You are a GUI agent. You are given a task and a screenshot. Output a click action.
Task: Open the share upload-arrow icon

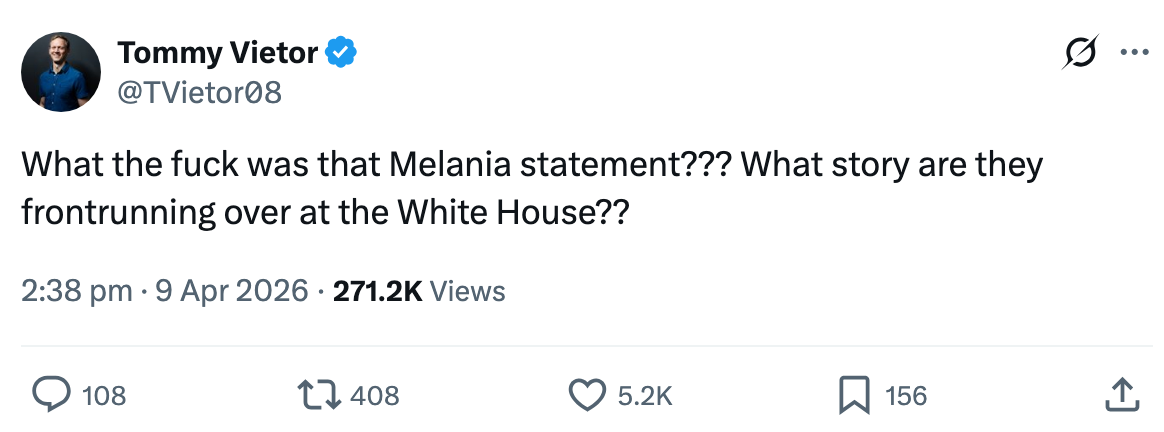[1122, 394]
